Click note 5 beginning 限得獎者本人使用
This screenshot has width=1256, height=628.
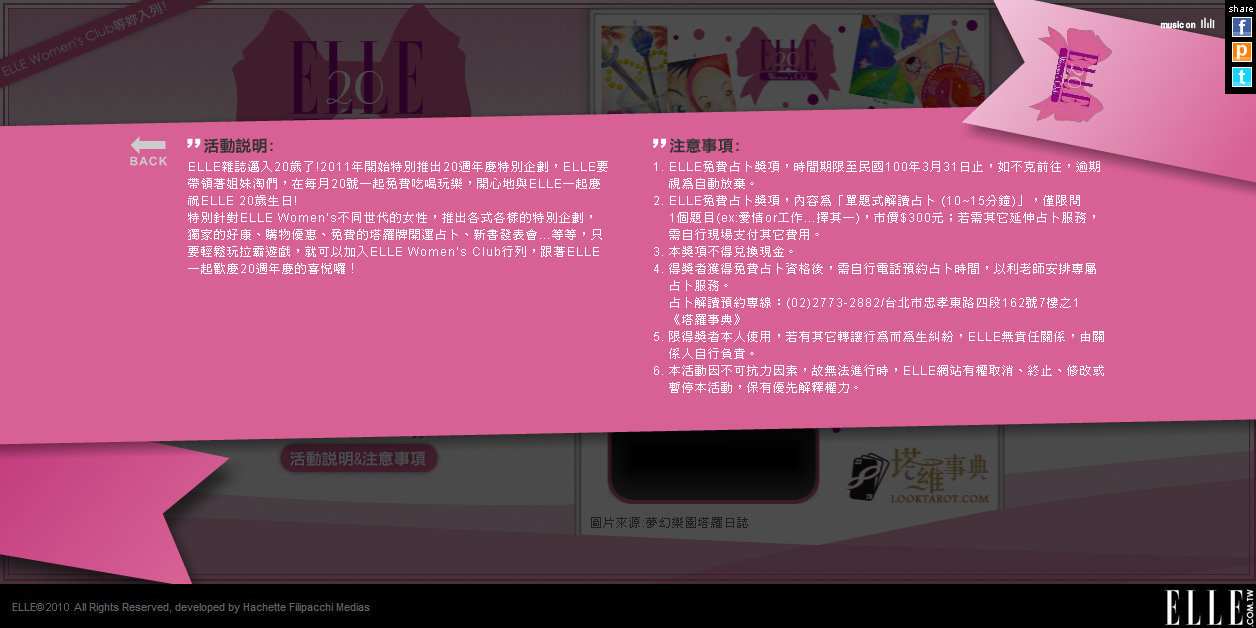[x=879, y=345]
